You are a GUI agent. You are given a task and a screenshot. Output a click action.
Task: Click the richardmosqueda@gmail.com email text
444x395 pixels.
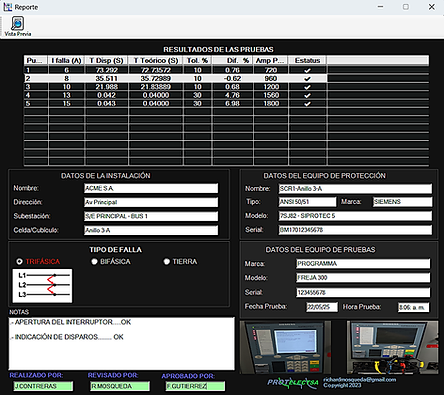point(360,380)
